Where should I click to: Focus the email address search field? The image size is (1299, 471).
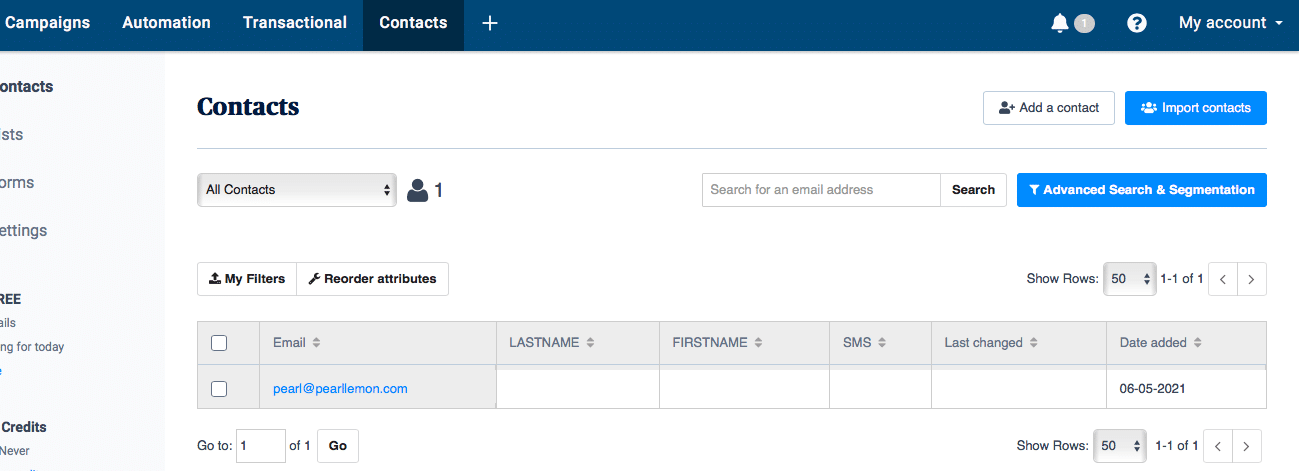pos(821,190)
